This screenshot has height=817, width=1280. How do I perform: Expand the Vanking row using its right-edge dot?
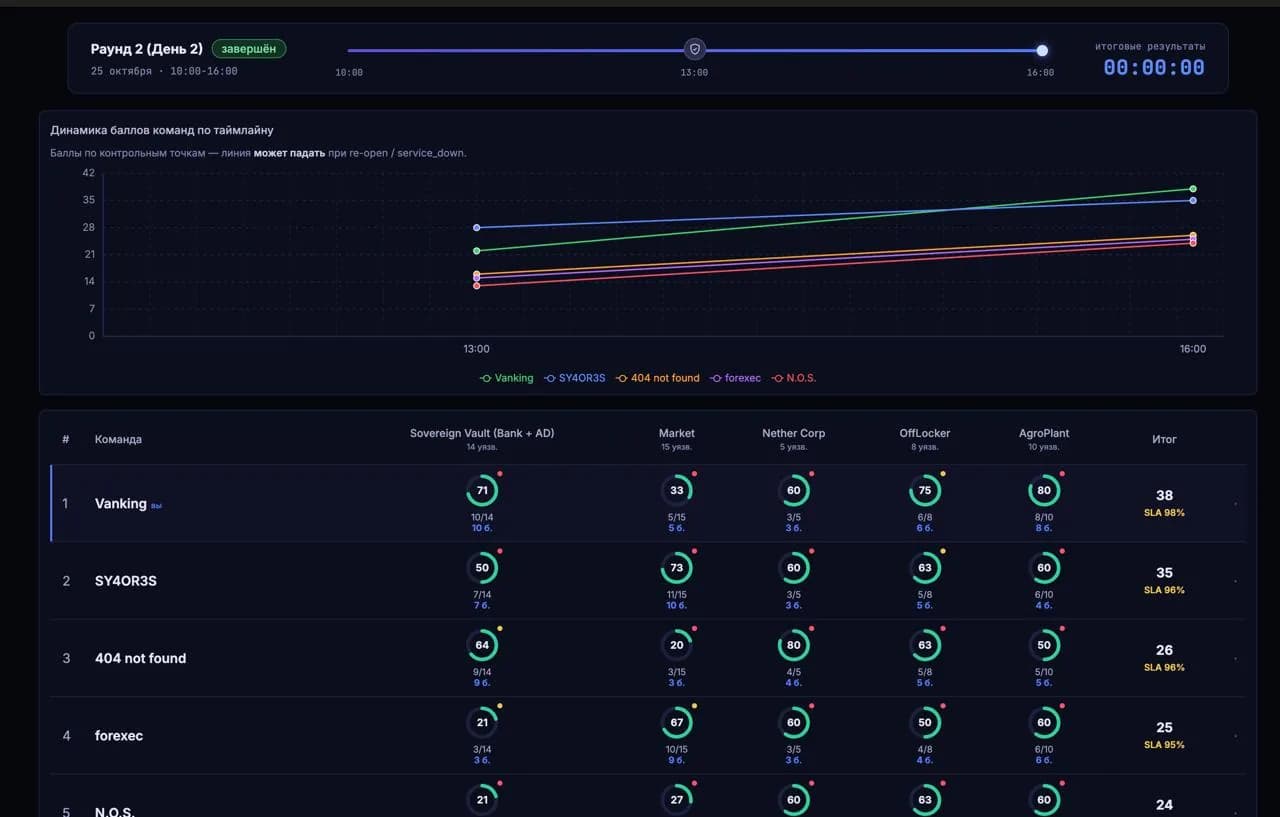point(1235,504)
